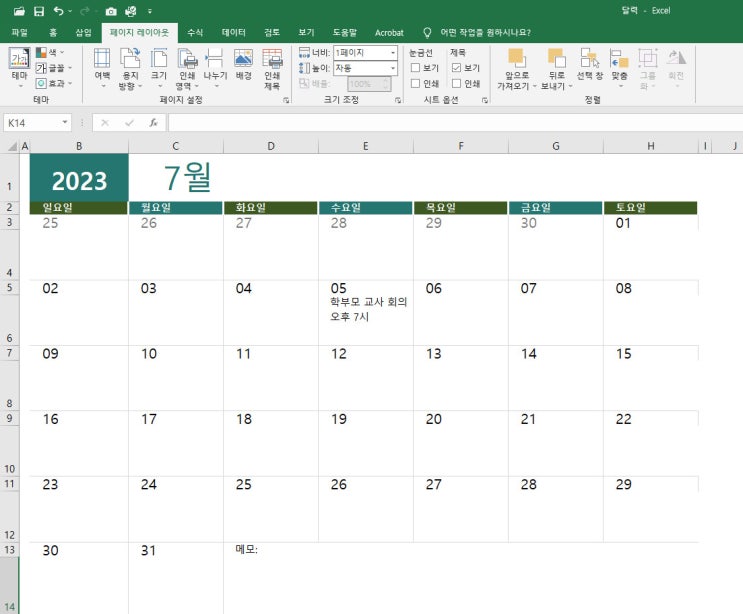Open theme Fonts (글꼴) menu
The height and width of the screenshot is (614, 743).
click(x=54, y=68)
